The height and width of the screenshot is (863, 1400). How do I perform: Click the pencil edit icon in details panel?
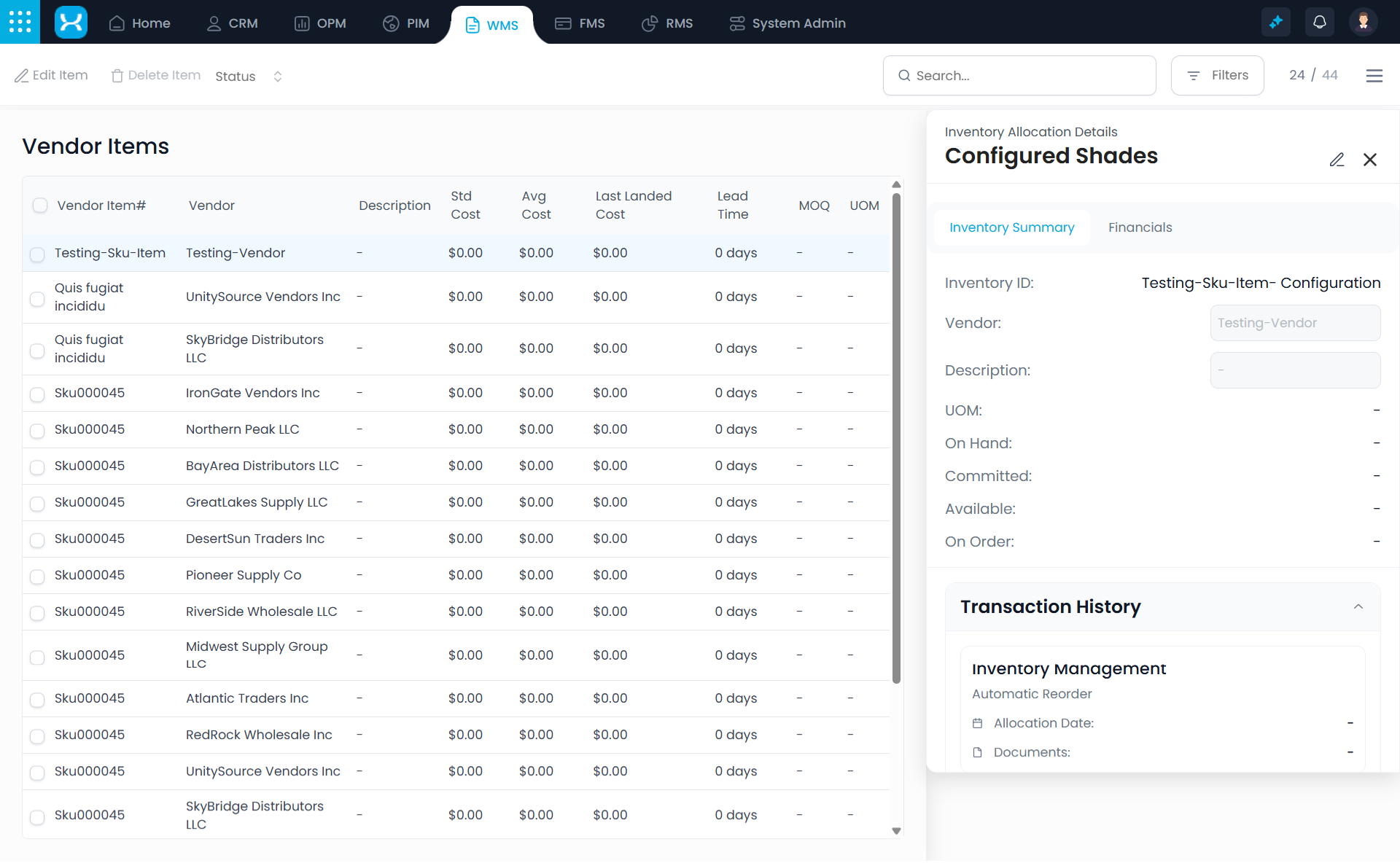click(1336, 160)
